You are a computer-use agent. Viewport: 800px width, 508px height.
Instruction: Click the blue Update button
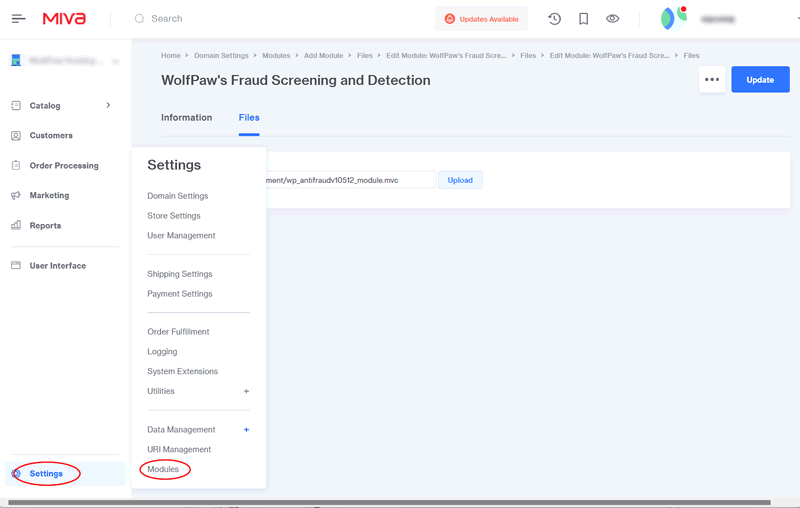click(x=760, y=80)
